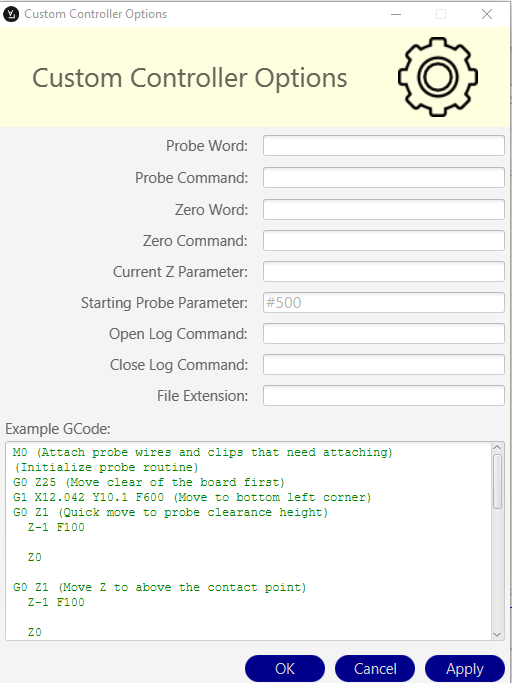Viewport: 512px width, 683px height.
Task: Click the Starting Probe Parameter field
Action: click(383, 303)
